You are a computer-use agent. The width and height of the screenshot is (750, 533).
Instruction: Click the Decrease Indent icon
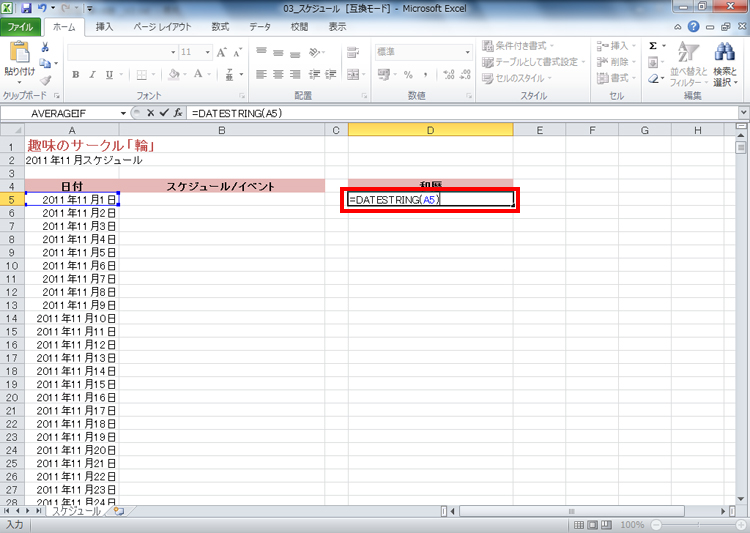coord(314,74)
